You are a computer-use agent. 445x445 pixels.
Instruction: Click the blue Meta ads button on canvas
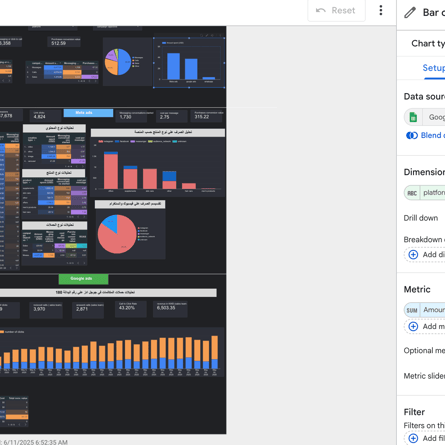tap(88, 113)
